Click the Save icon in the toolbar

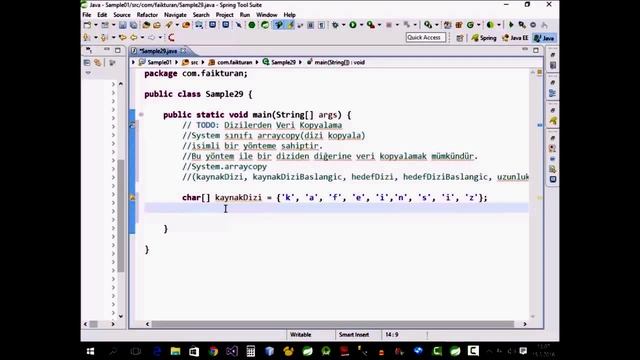pos(122,25)
